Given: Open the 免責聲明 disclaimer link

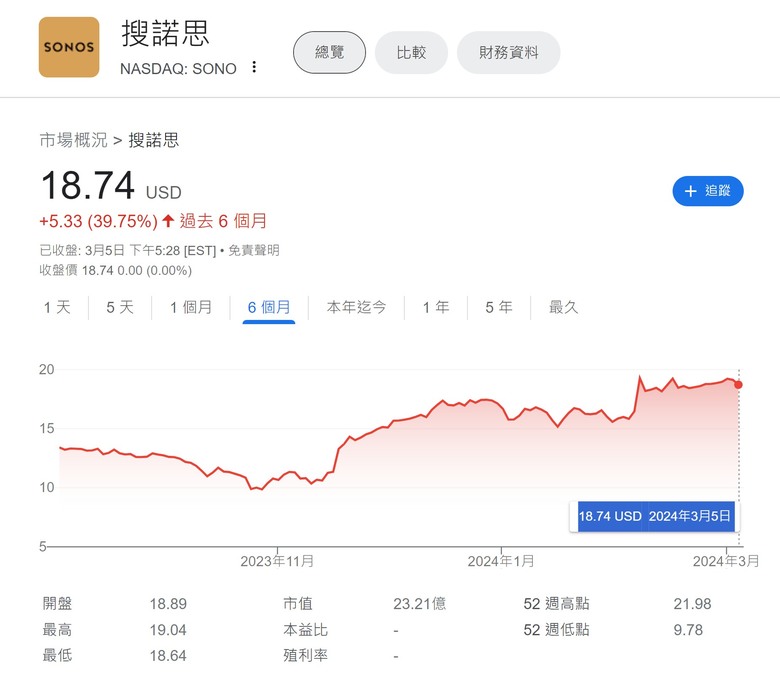Looking at the screenshot, I should 254,250.
